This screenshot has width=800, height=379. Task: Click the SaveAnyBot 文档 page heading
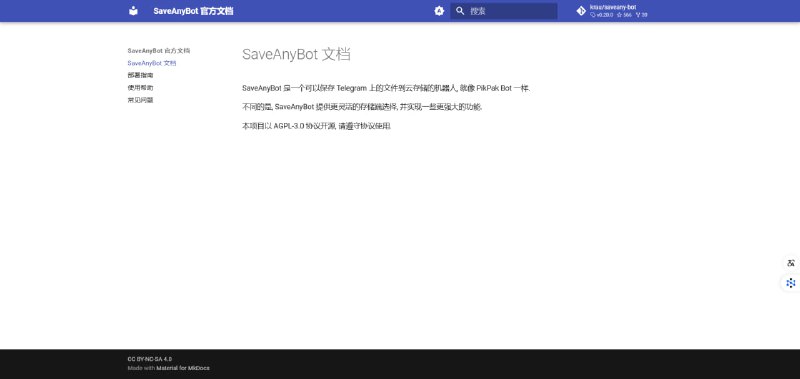(x=296, y=54)
